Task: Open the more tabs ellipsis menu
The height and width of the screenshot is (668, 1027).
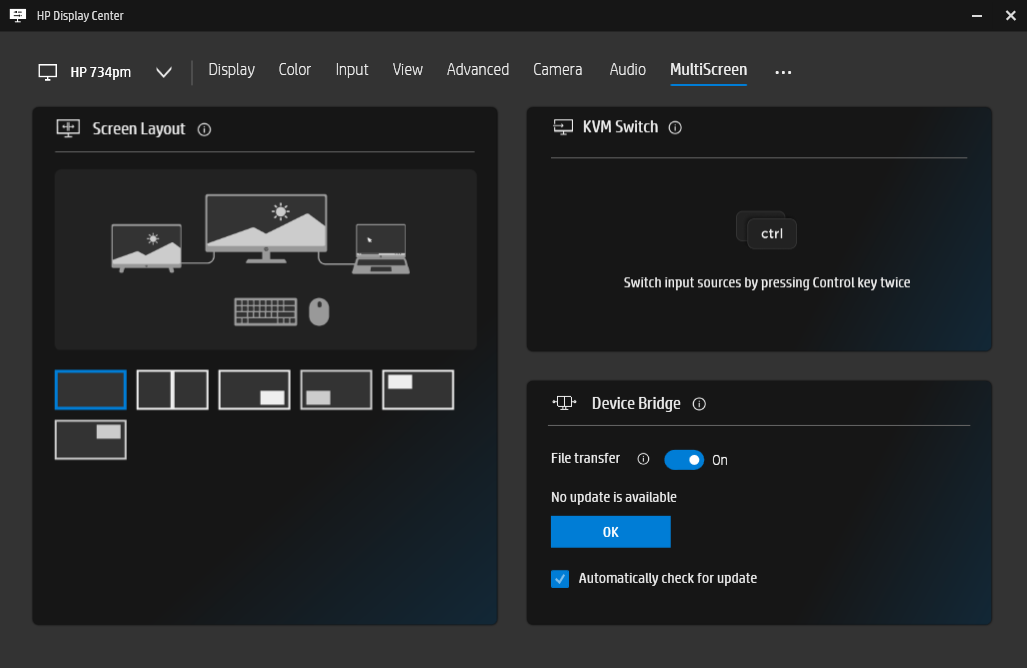Action: click(x=783, y=71)
